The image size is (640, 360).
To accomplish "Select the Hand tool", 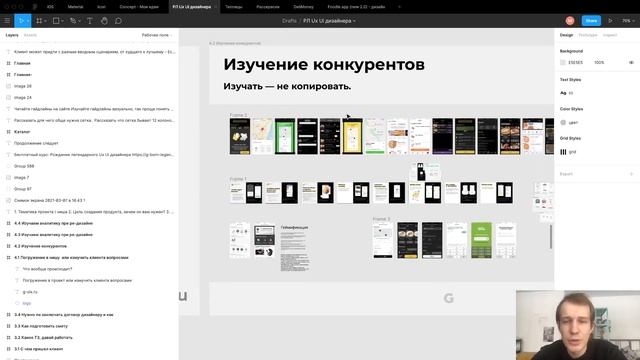I will (104, 21).
